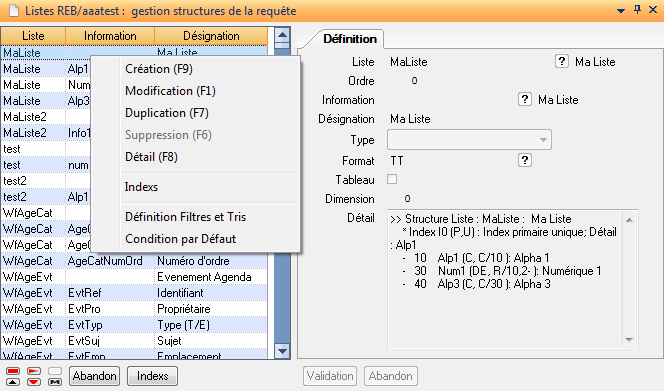Click the pin icon in title bar
The image size is (664, 391).
[x=637, y=9]
